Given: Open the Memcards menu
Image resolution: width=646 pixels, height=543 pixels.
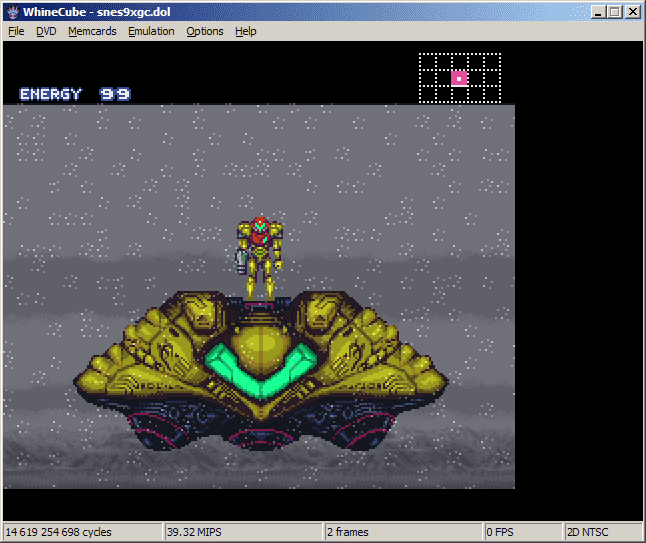Looking at the screenshot, I should point(91,31).
